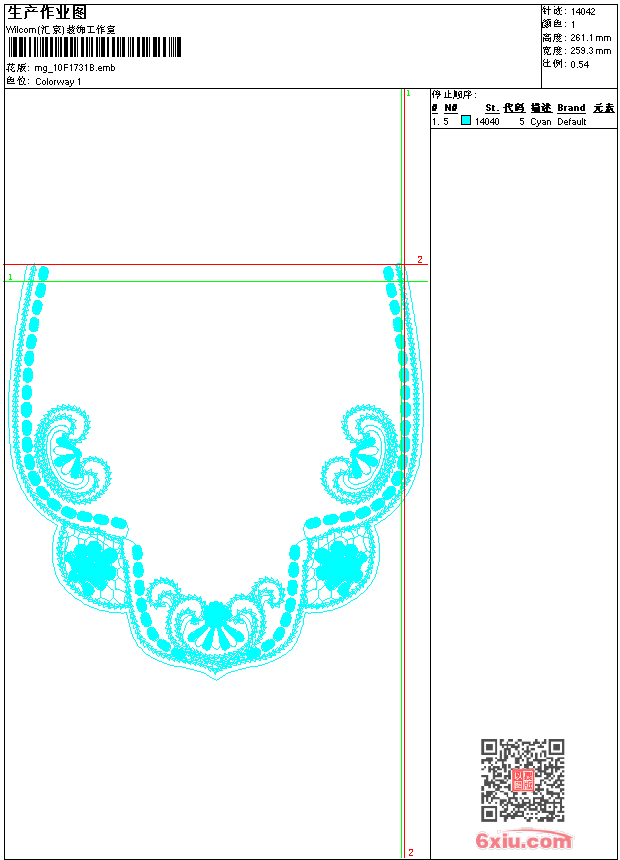Viewport: 620px width, 860px height.
Task: Select the central fan-shaped floral motif
Action: click(x=217, y=623)
